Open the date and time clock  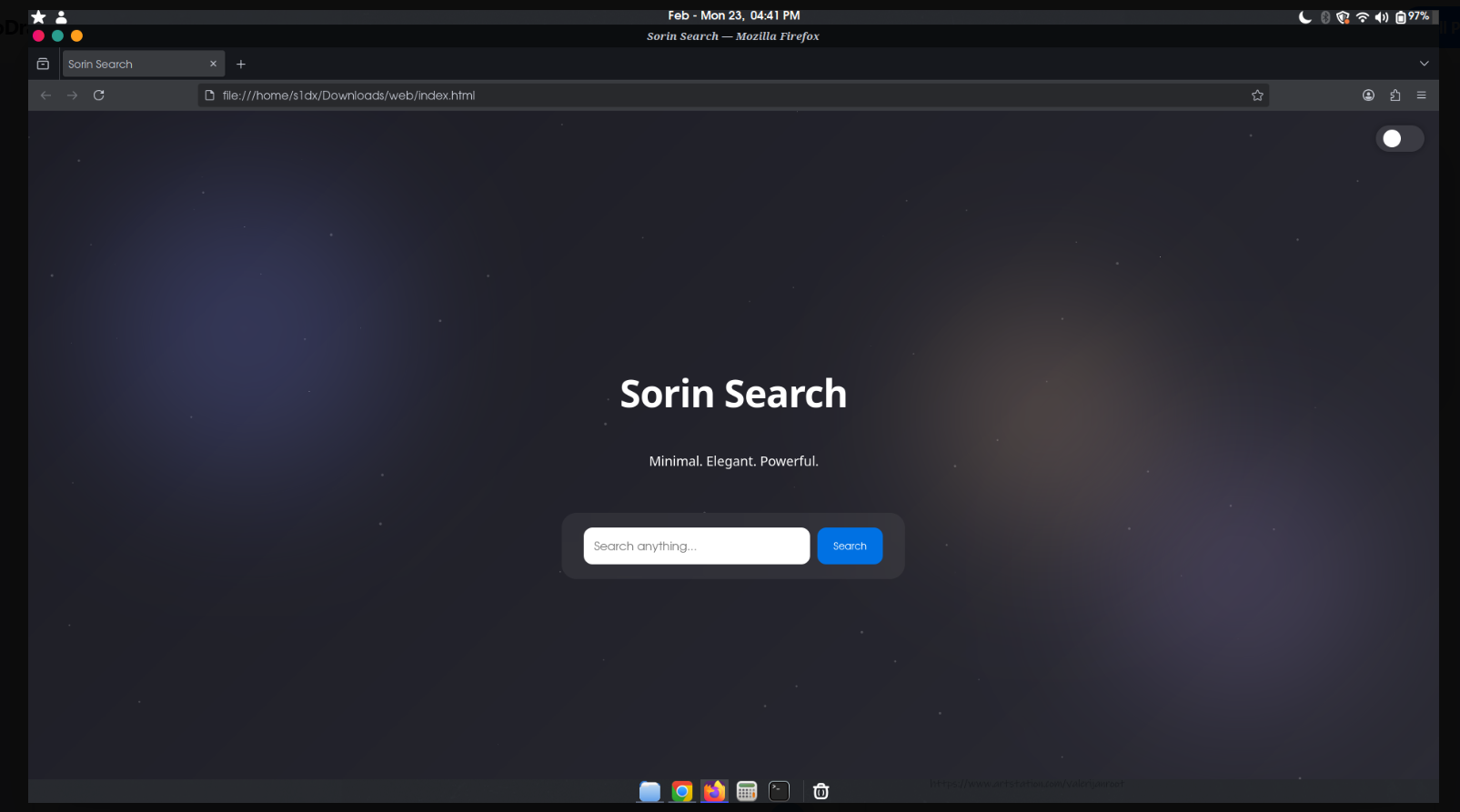(x=733, y=15)
